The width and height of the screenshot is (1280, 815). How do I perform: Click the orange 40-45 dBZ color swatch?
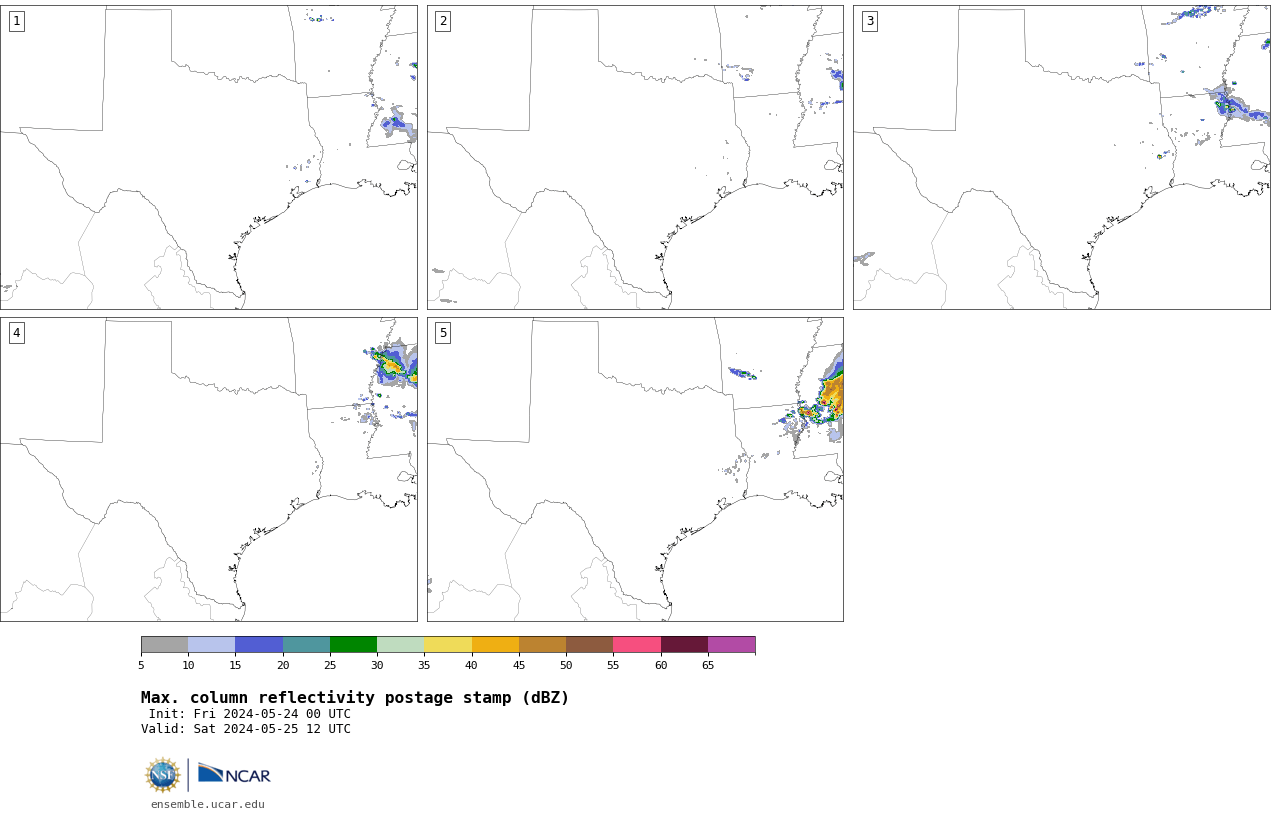[x=495, y=644]
